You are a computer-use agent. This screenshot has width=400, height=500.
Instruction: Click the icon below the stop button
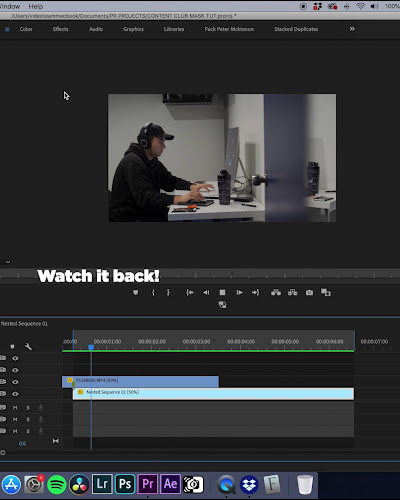[222, 305]
